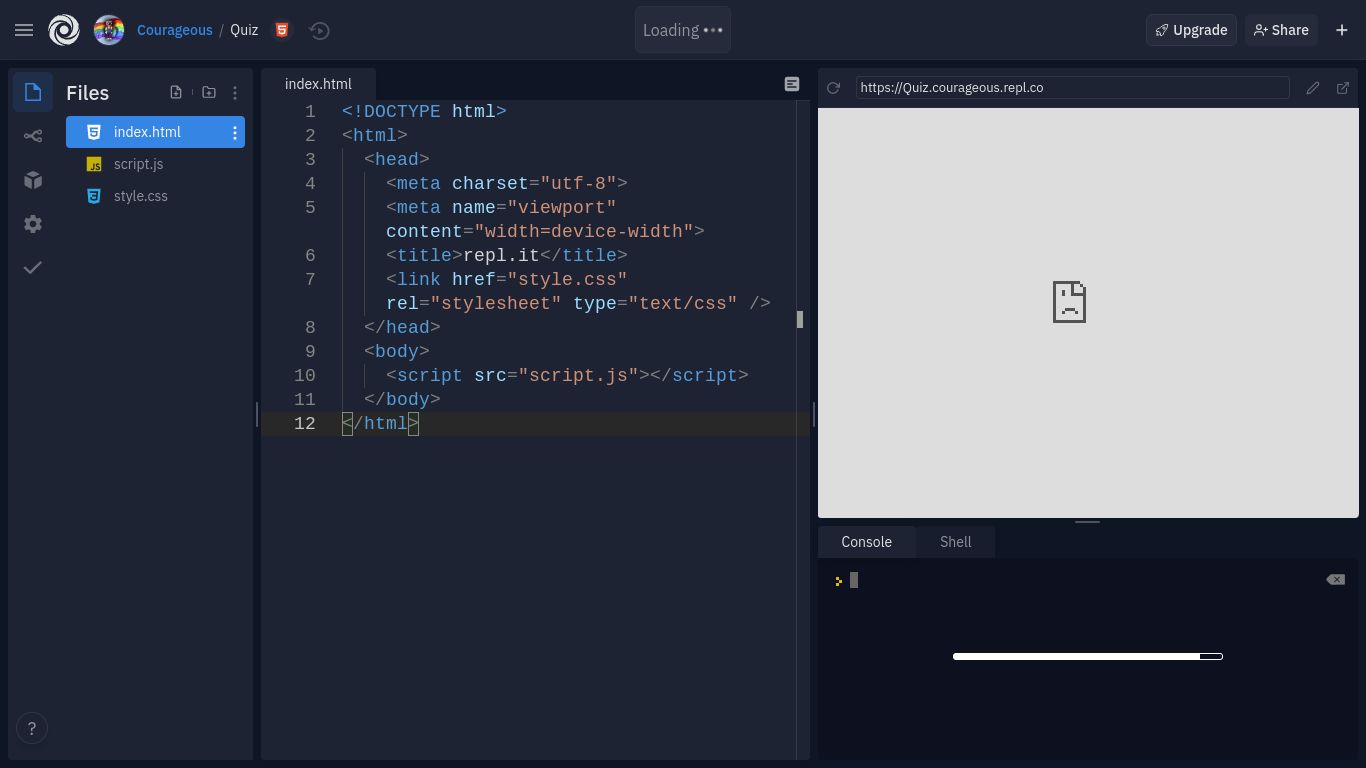Click the editor vertical scrollbar thumb
Viewport: 1366px width, 768px height.
[x=800, y=320]
